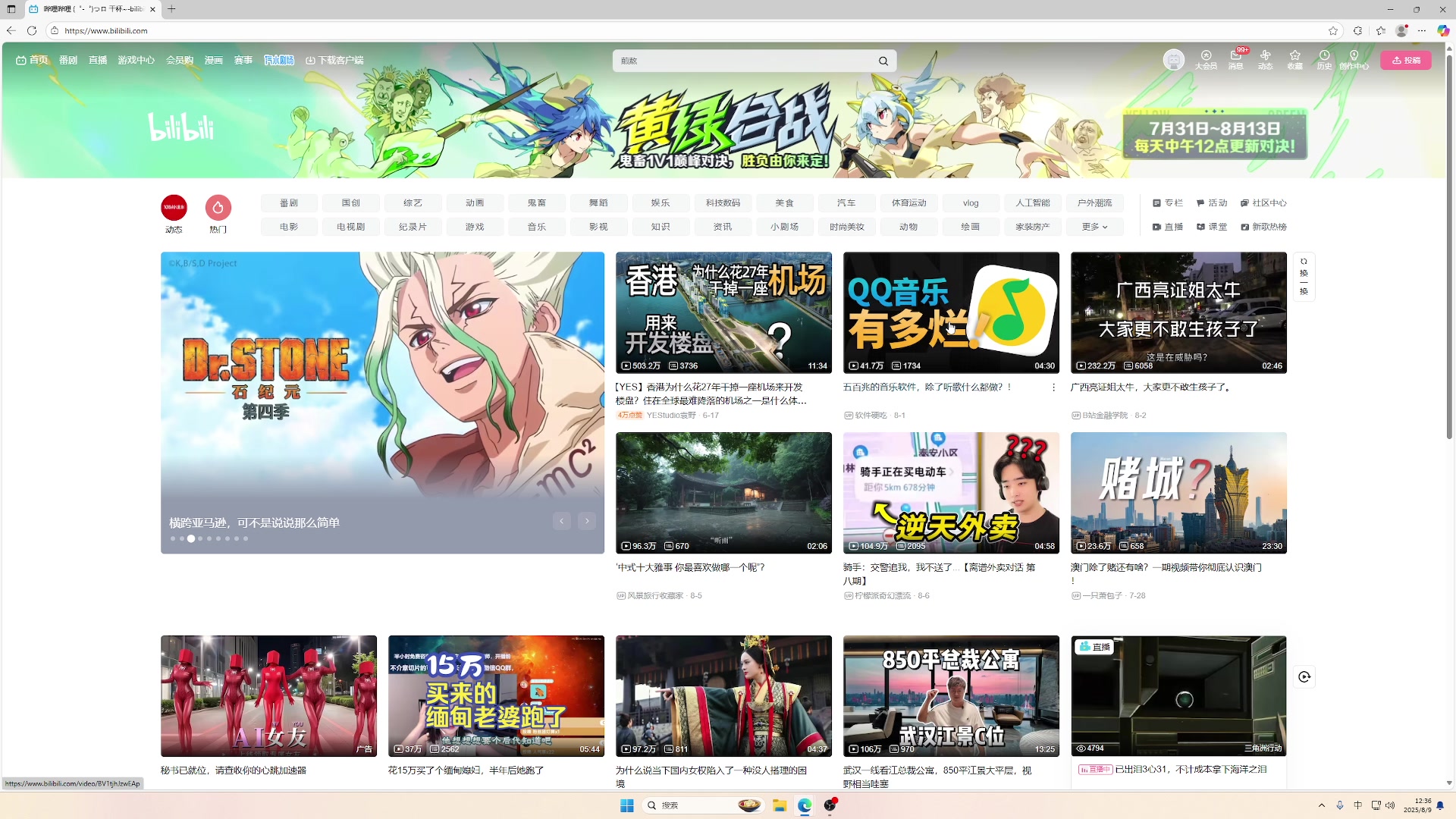1456x819 pixels.
Task: Click the browser refresh button
Action: [x=32, y=31]
